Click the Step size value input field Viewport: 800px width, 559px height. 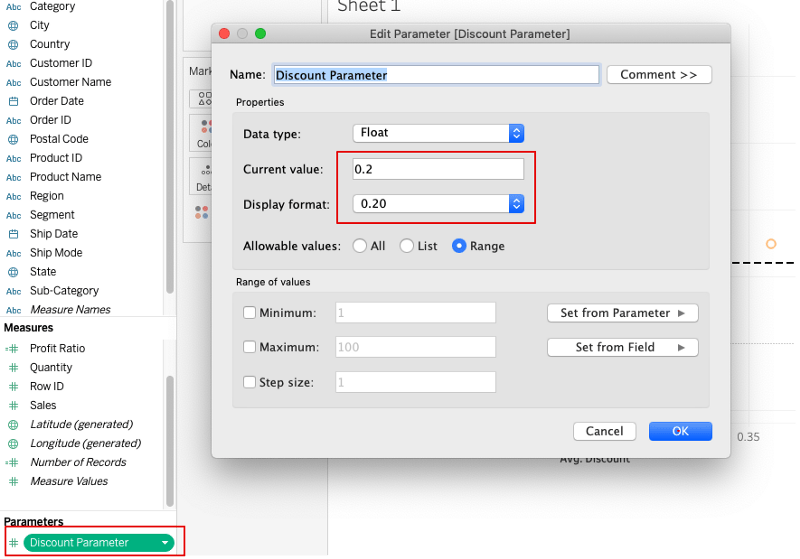coord(415,382)
